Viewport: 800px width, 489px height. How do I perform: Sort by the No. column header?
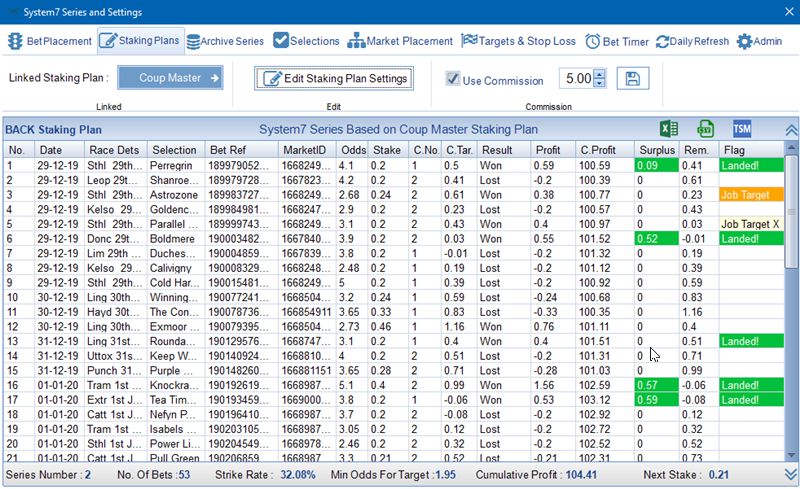point(19,150)
